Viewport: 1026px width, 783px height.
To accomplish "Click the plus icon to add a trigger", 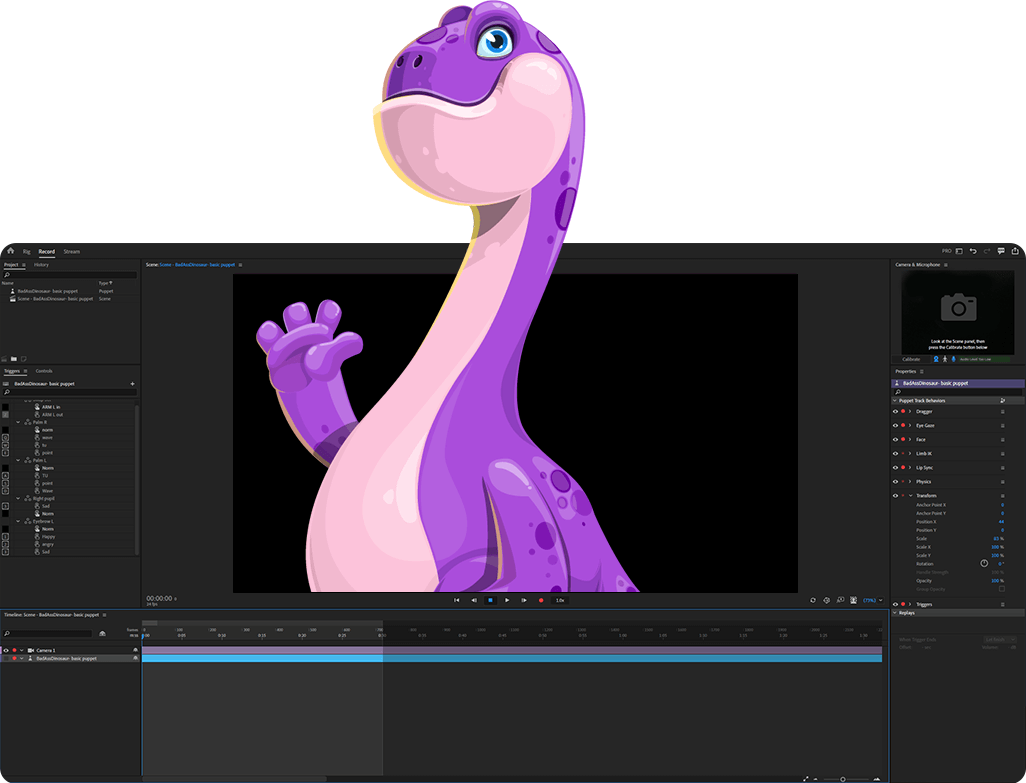I will click(x=132, y=383).
